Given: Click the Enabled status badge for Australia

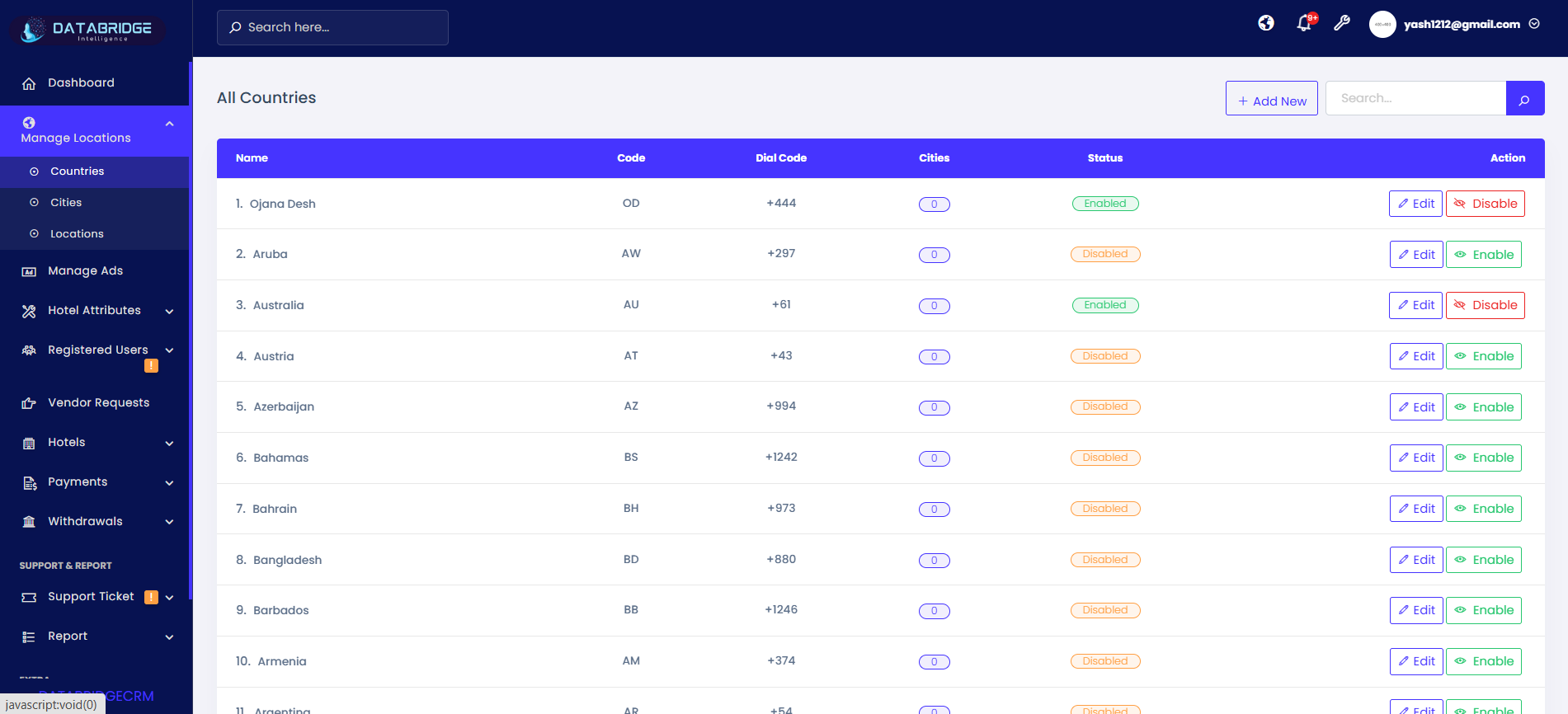Looking at the screenshot, I should click(1105, 305).
